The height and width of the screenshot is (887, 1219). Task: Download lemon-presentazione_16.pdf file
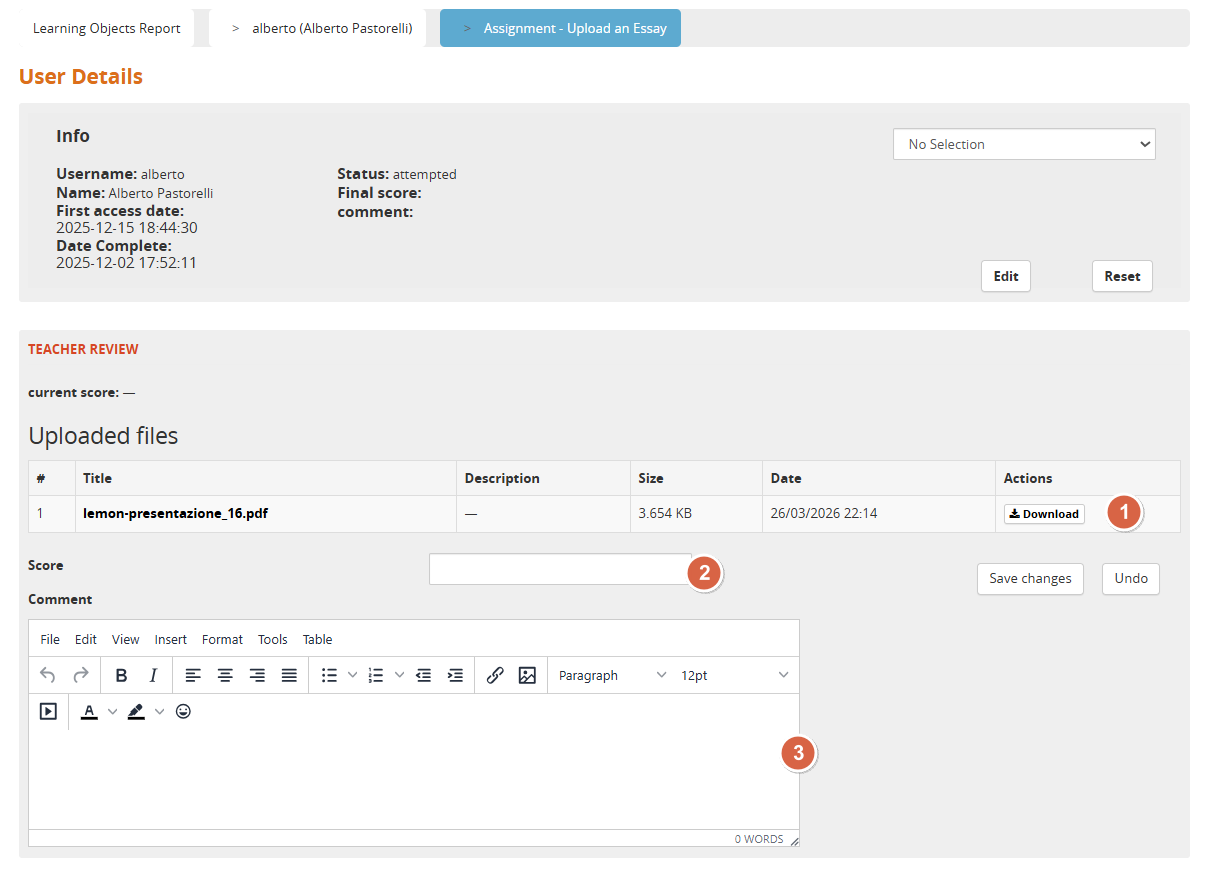(x=1044, y=514)
